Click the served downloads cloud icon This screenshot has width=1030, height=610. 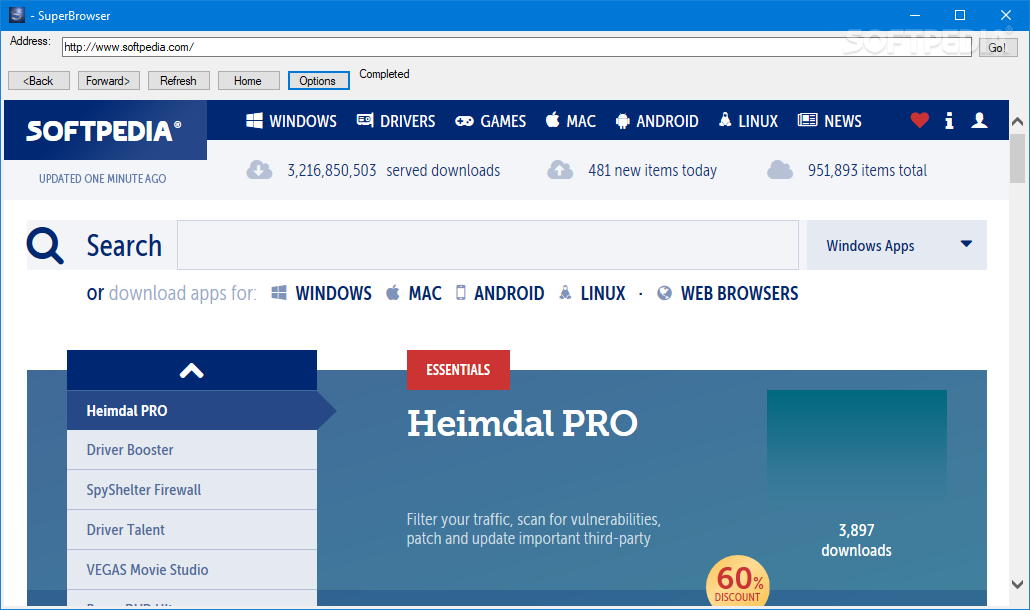tap(259, 170)
